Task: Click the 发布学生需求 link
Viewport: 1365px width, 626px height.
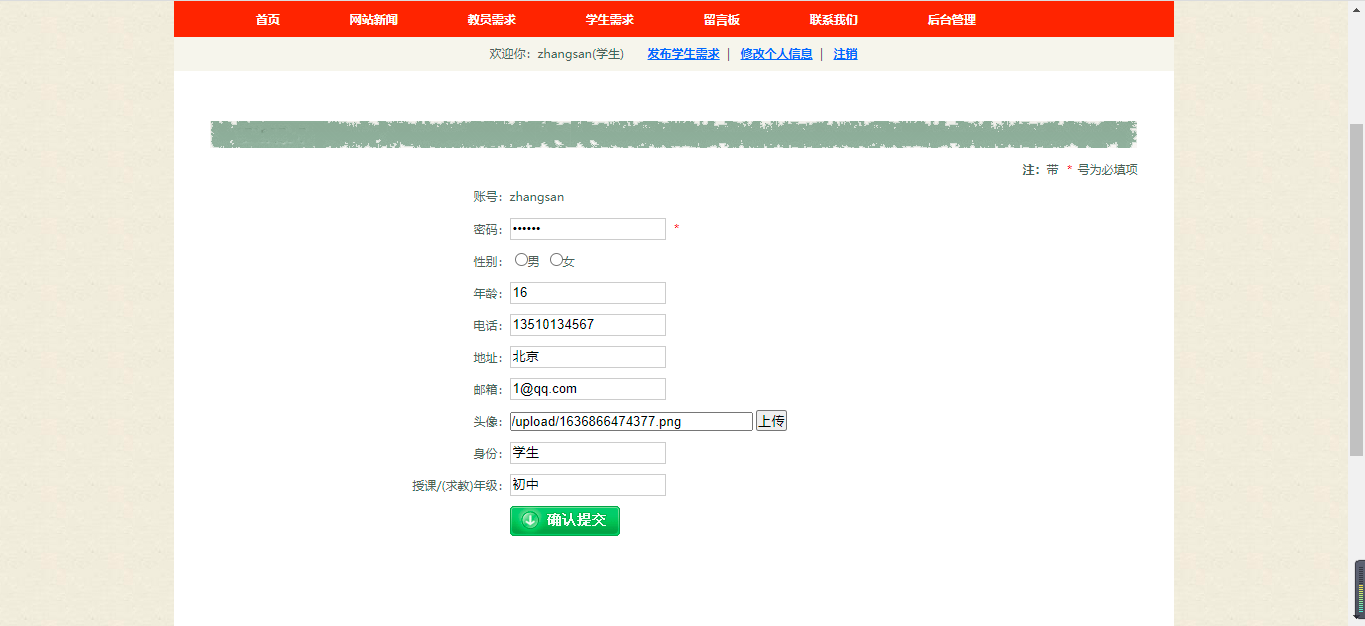Action: click(683, 54)
